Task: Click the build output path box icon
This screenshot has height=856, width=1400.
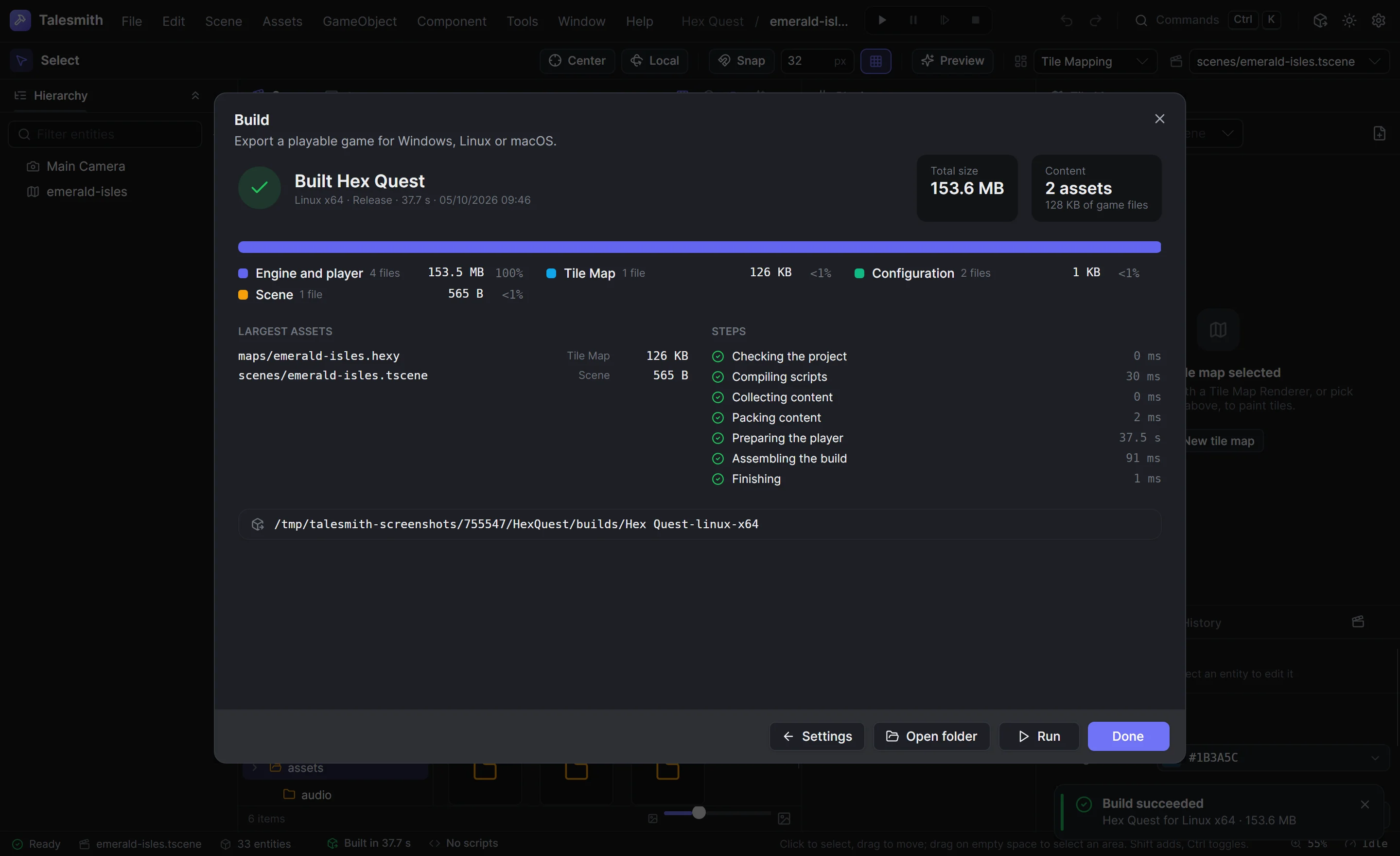Action: coord(257,524)
